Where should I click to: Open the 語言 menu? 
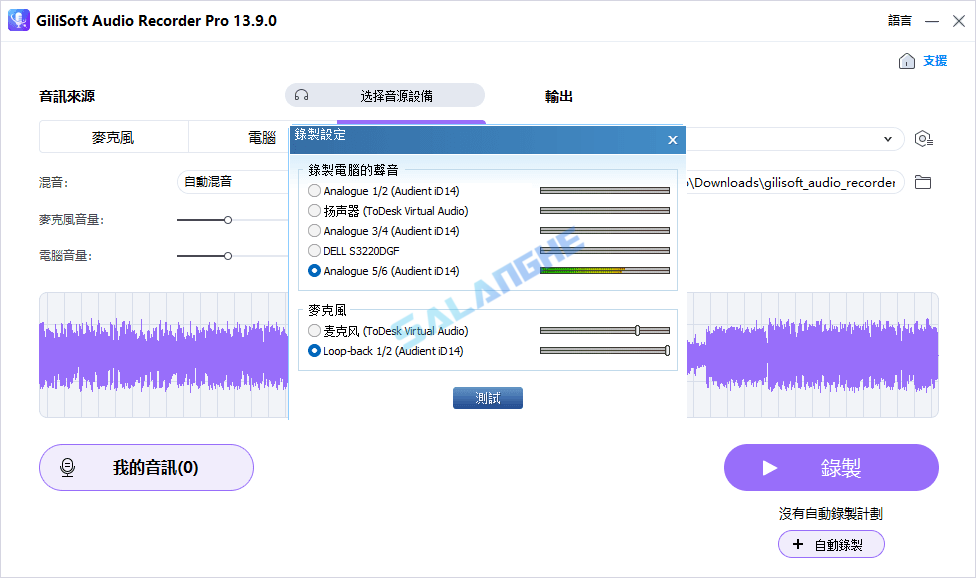coord(899,20)
